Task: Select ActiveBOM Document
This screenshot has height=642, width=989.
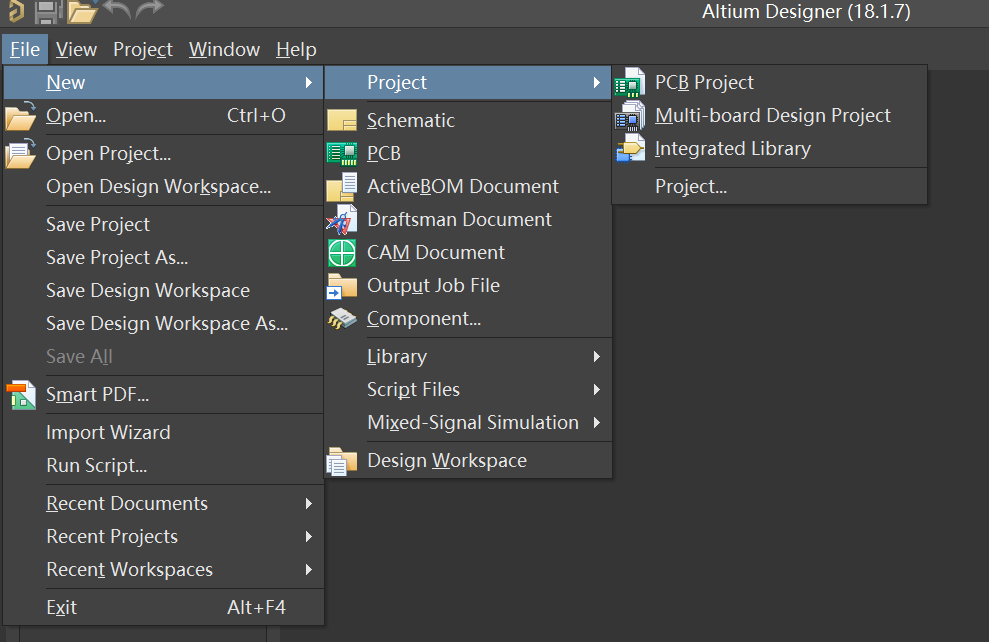Action: tap(468, 187)
